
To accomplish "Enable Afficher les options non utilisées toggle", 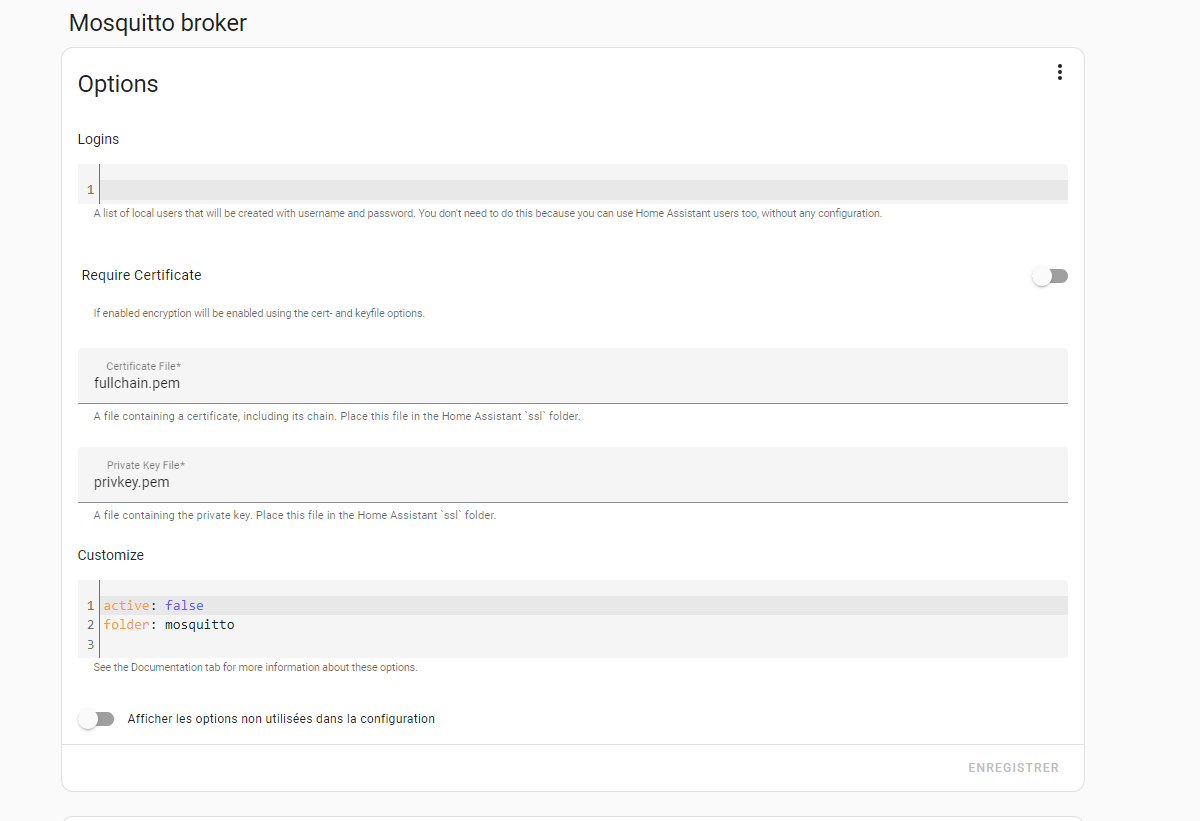I will [x=97, y=719].
